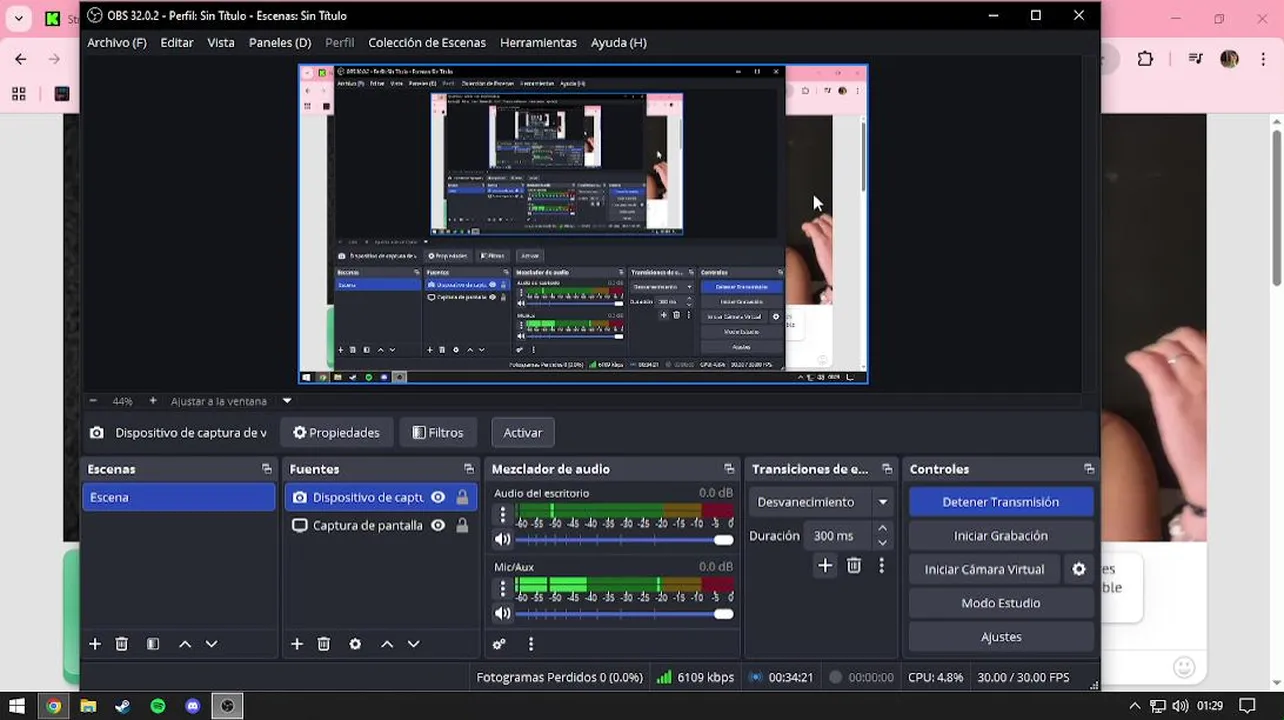Open Mic/Aux options menu
This screenshot has height=720, width=1284.
(x=502, y=588)
